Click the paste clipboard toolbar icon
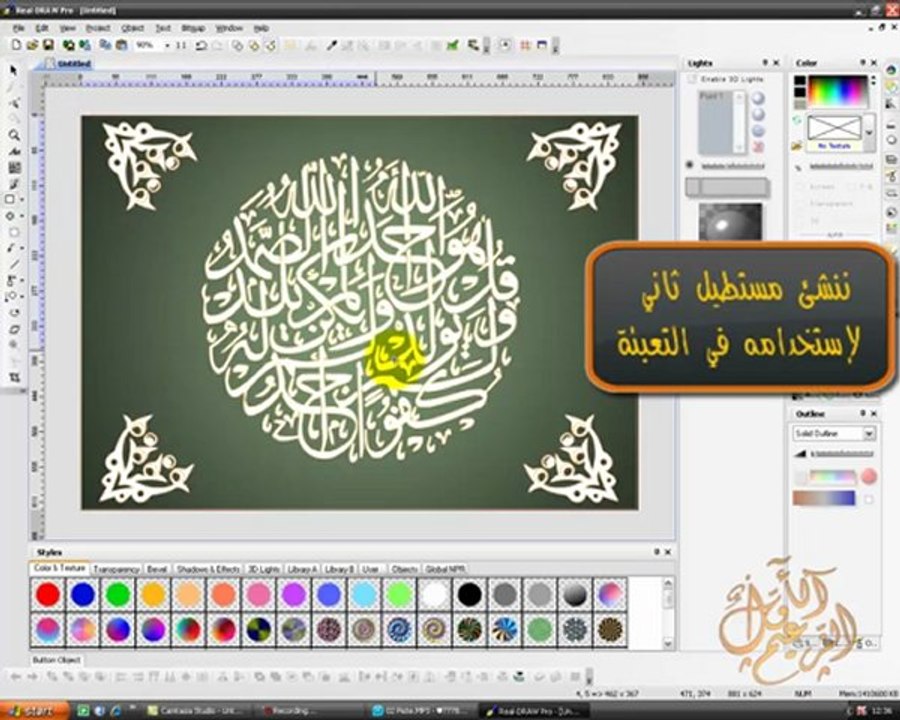 pyautogui.click(x=122, y=45)
